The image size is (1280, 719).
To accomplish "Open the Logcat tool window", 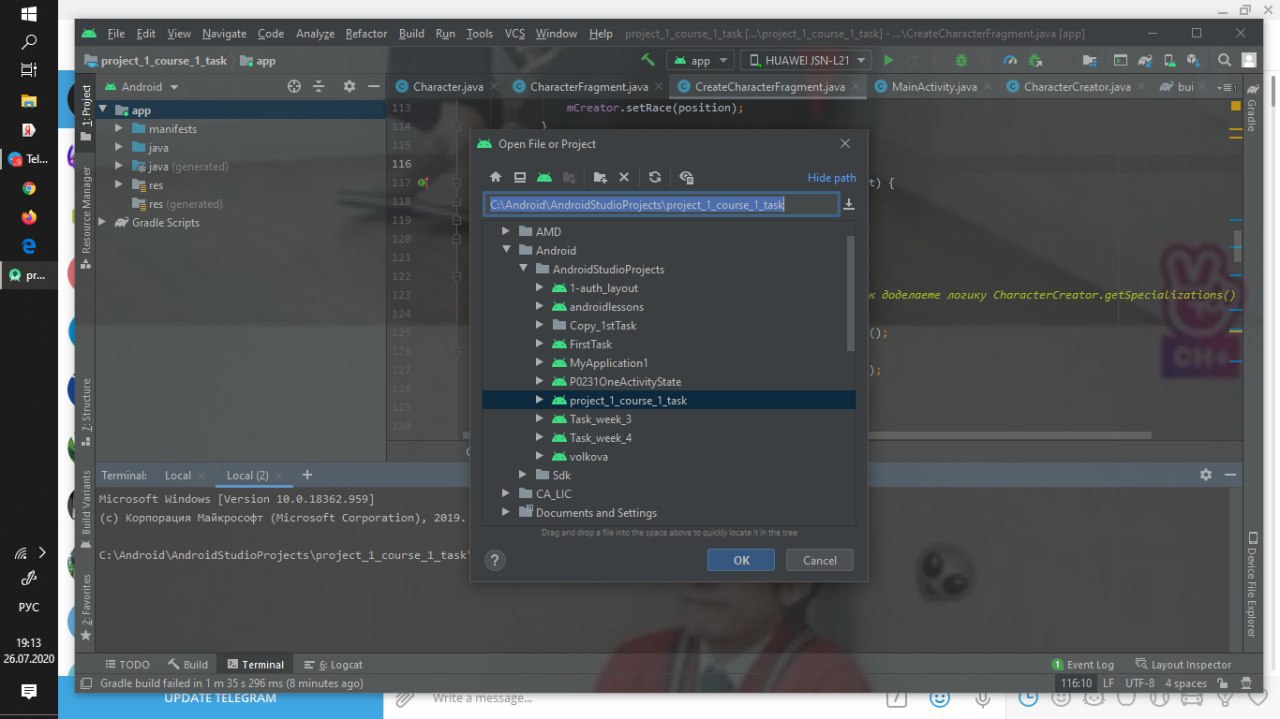I will 333,664.
